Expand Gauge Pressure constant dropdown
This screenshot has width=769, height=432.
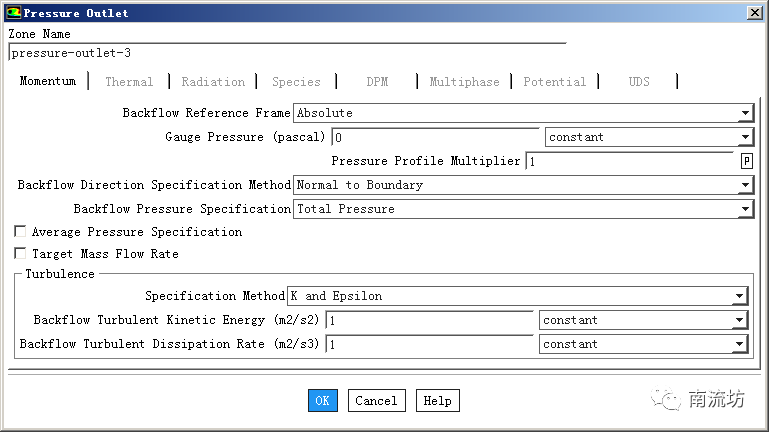pyautogui.click(x=745, y=138)
